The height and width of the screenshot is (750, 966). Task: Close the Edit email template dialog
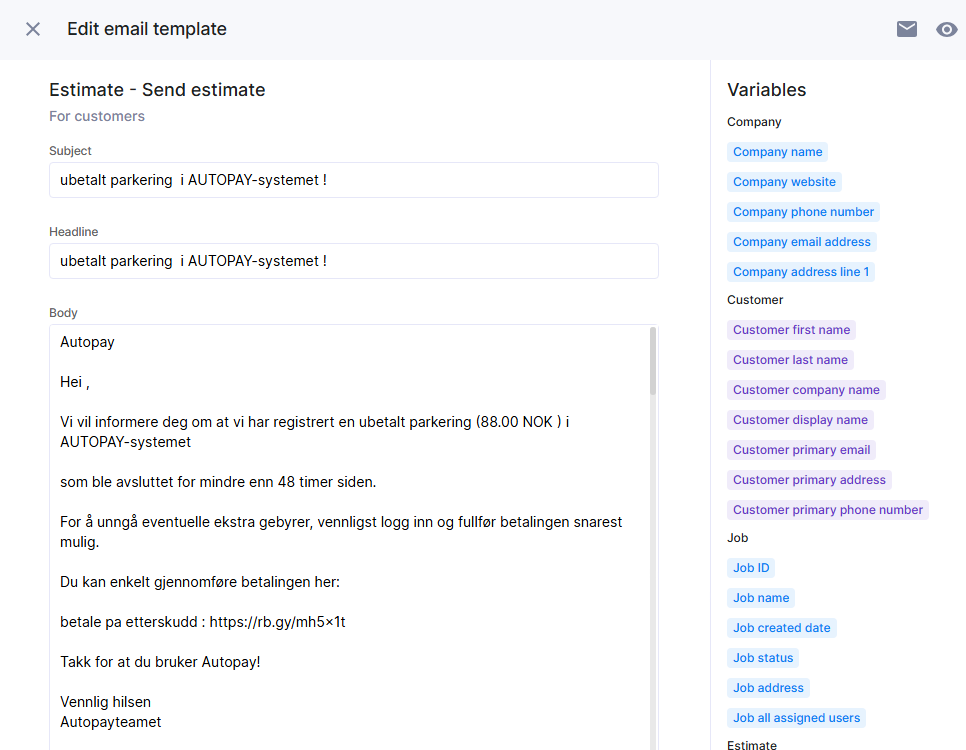tap(33, 29)
